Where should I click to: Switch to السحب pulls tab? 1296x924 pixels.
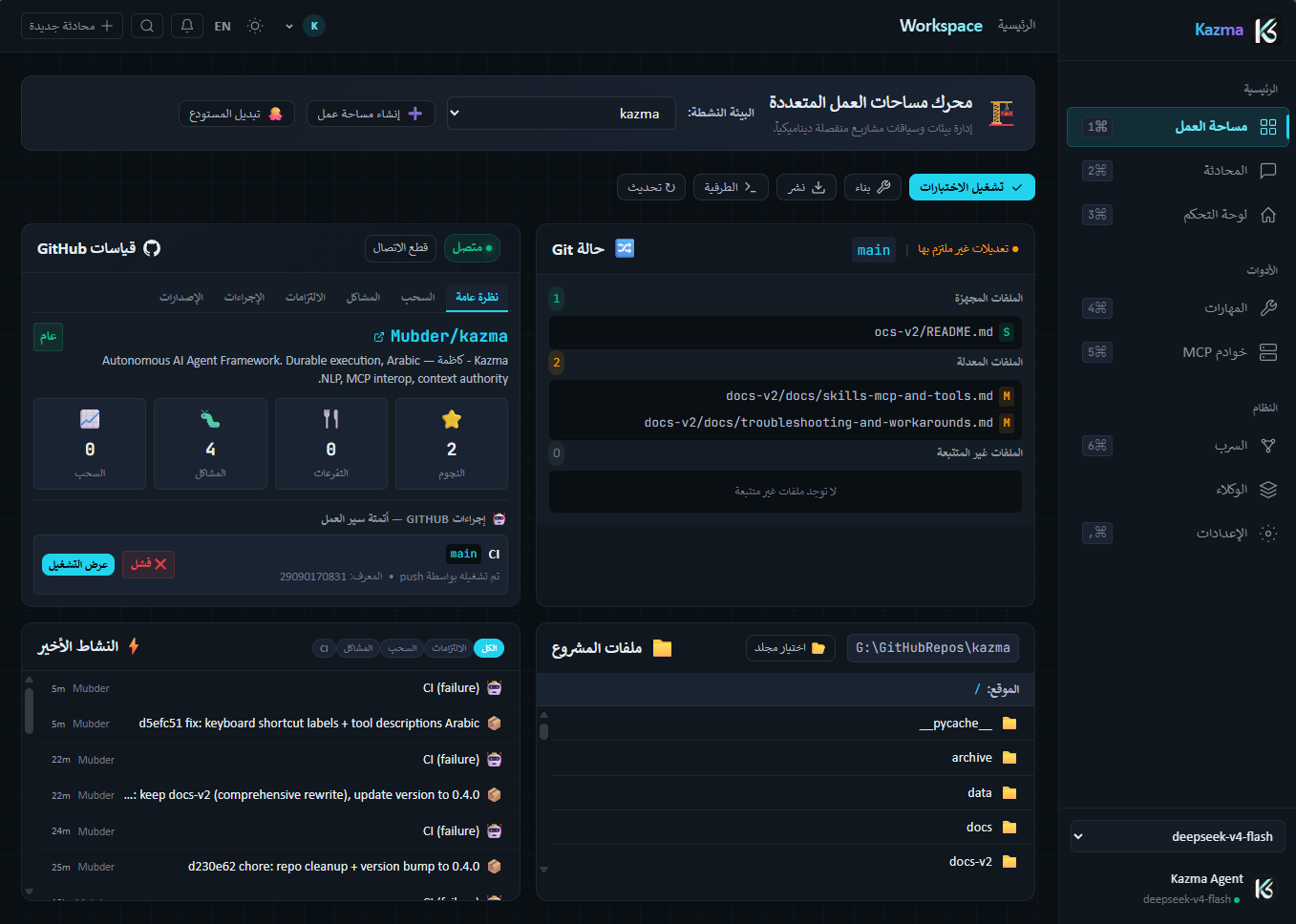pyautogui.click(x=418, y=297)
